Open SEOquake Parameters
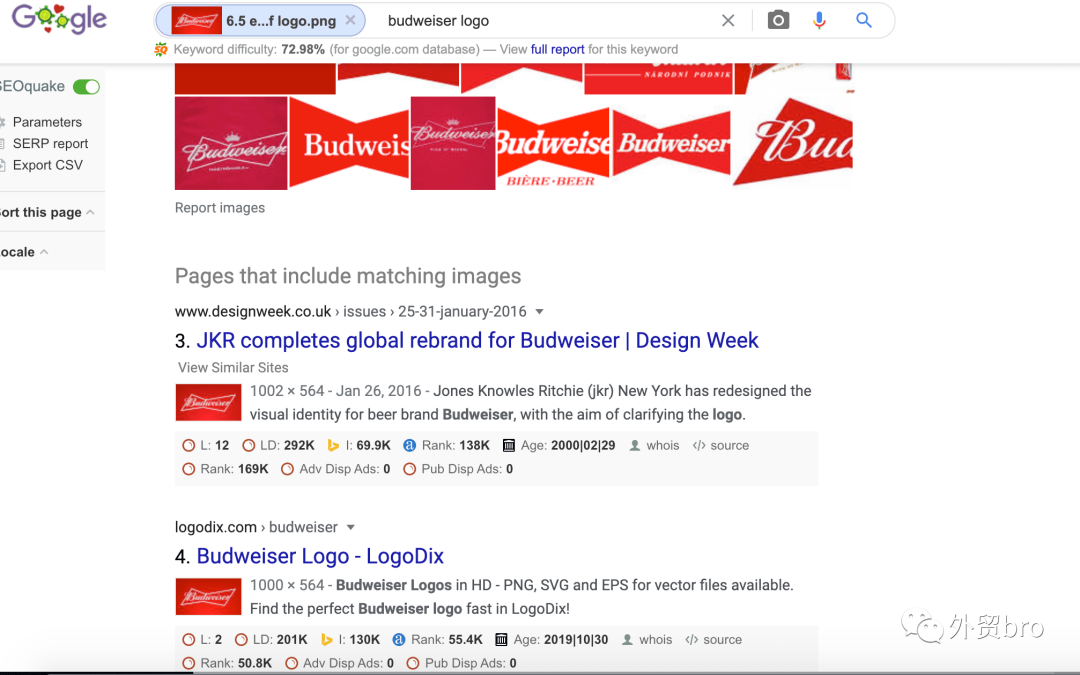This screenshot has width=1080, height=675. click(47, 122)
